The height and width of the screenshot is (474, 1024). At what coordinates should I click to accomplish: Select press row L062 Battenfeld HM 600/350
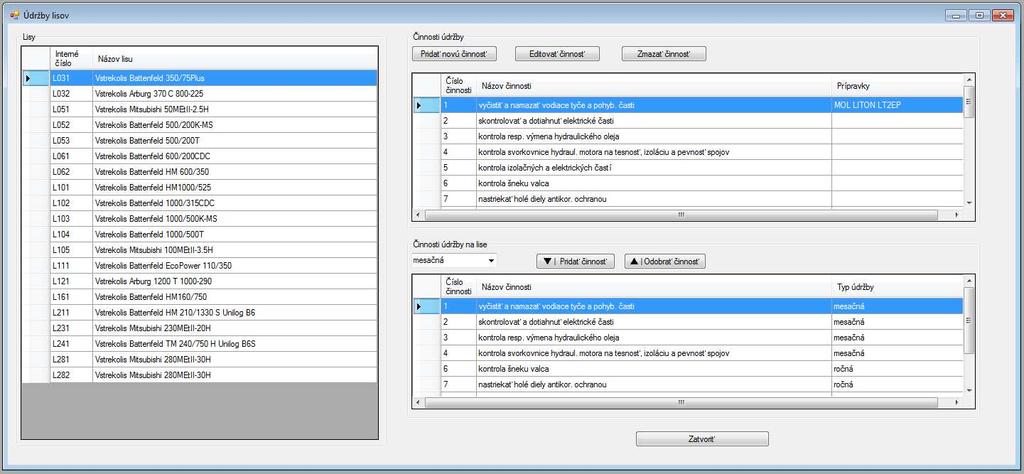coord(200,172)
